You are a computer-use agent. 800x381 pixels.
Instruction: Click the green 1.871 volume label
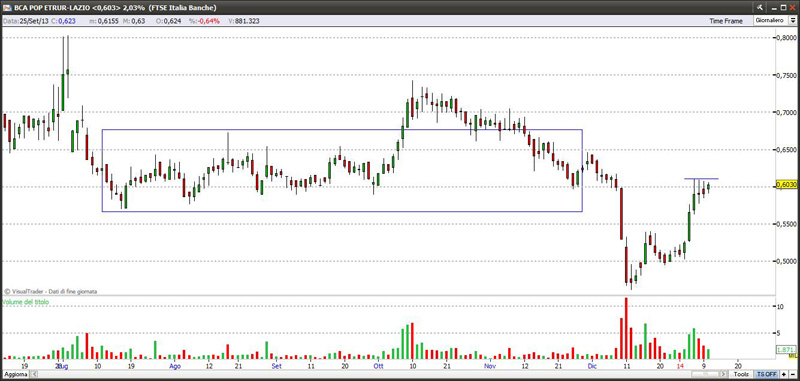point(785,350)
